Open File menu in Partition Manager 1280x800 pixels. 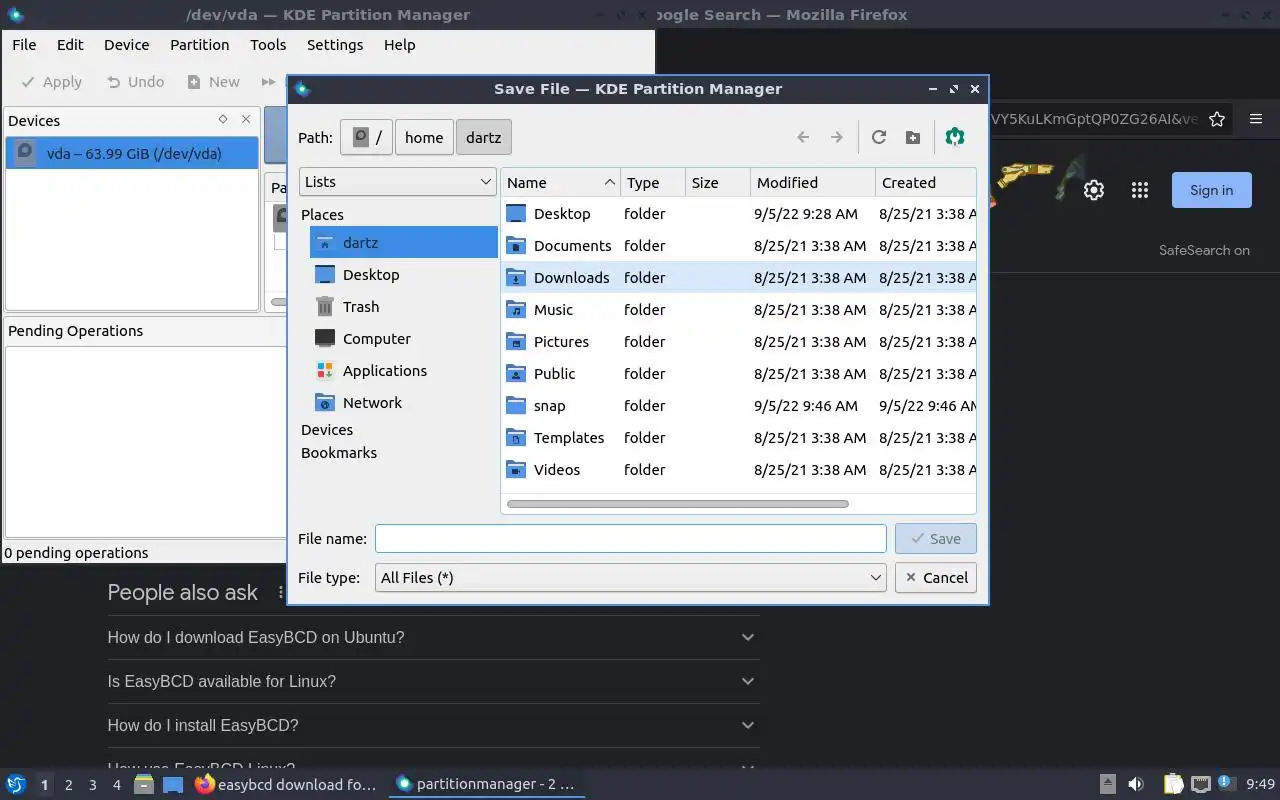coord(24,44)
